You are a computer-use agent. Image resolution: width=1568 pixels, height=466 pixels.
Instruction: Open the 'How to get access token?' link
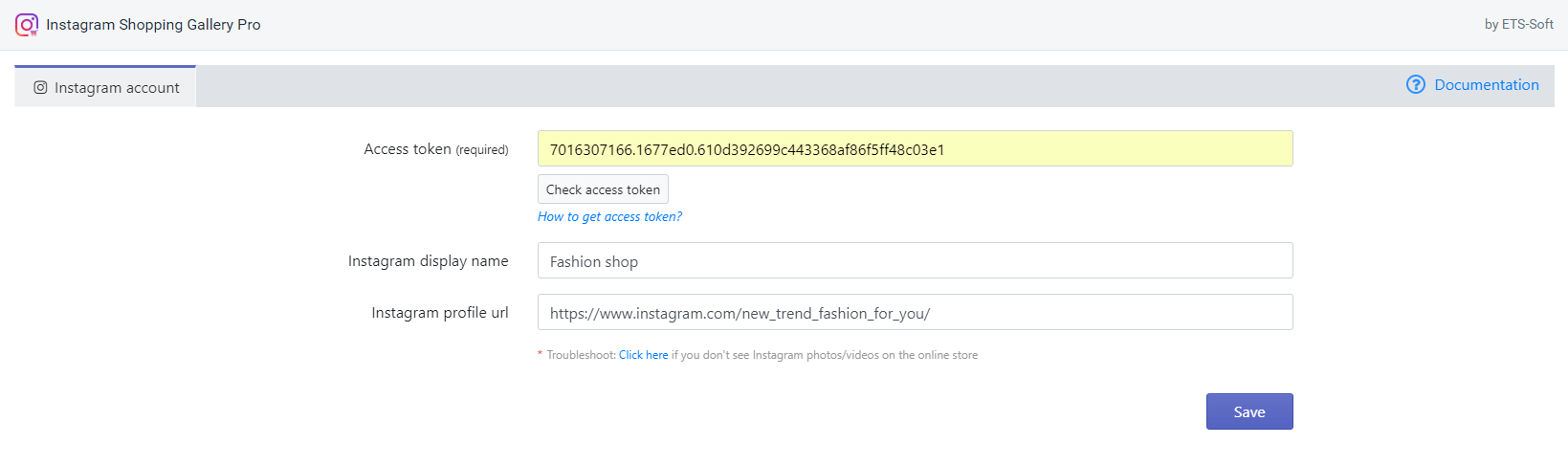(609, 216)
